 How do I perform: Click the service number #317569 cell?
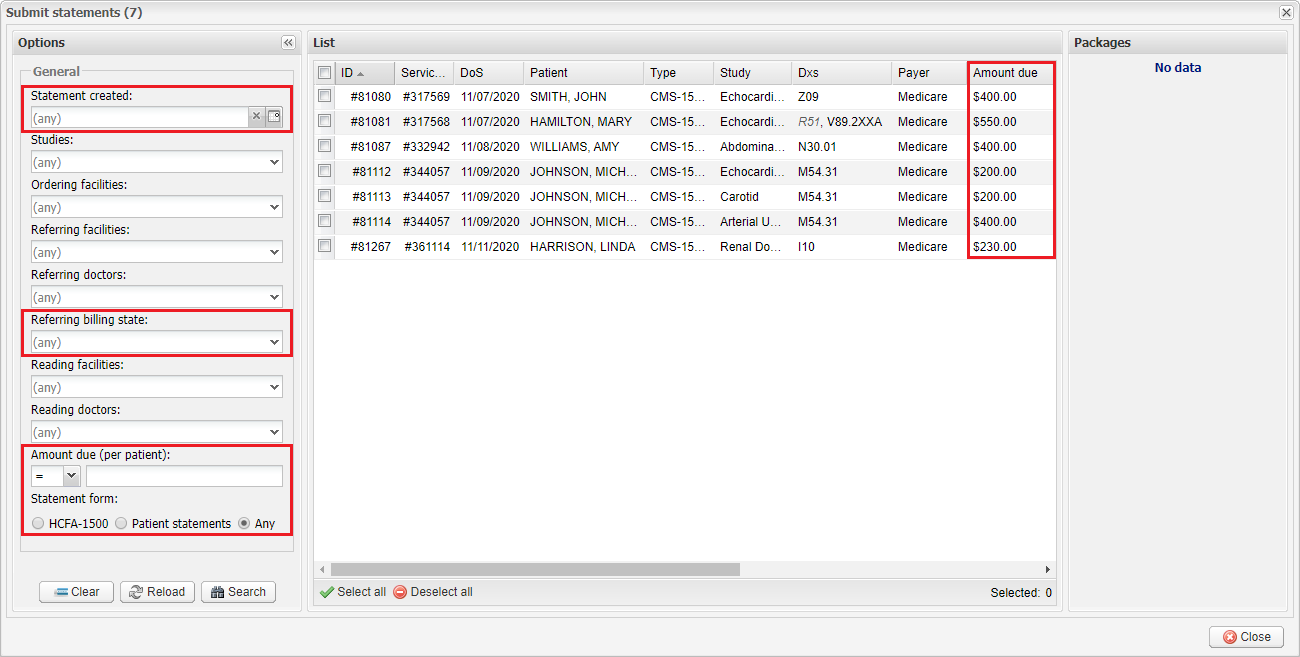[x=425, y=96]
